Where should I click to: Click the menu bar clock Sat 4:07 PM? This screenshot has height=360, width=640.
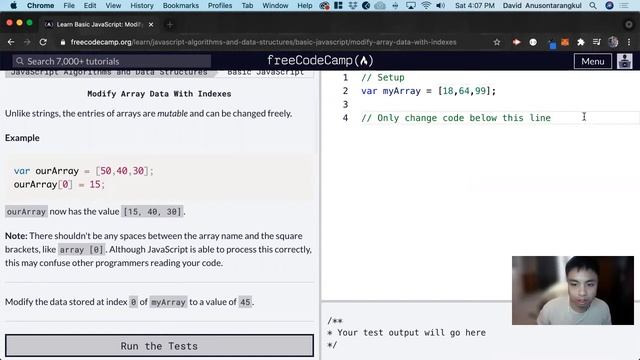coord(475,5)
